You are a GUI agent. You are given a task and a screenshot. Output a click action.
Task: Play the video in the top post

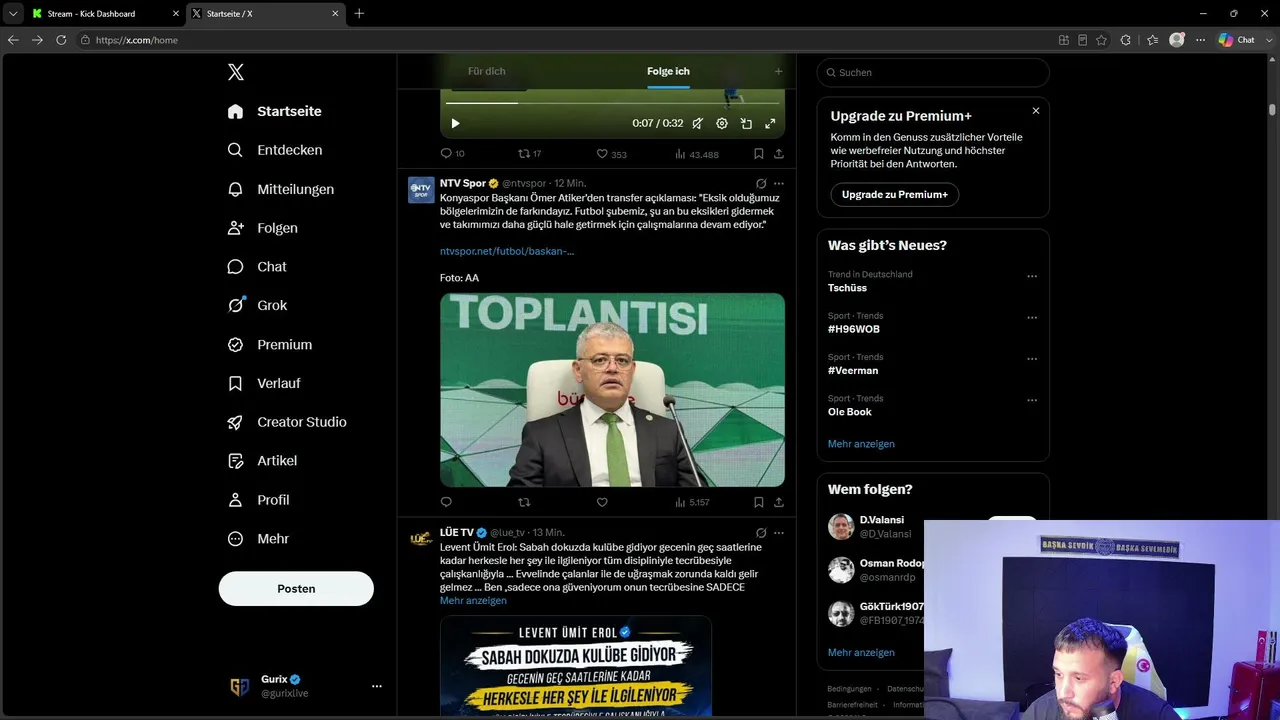(455, 123)
